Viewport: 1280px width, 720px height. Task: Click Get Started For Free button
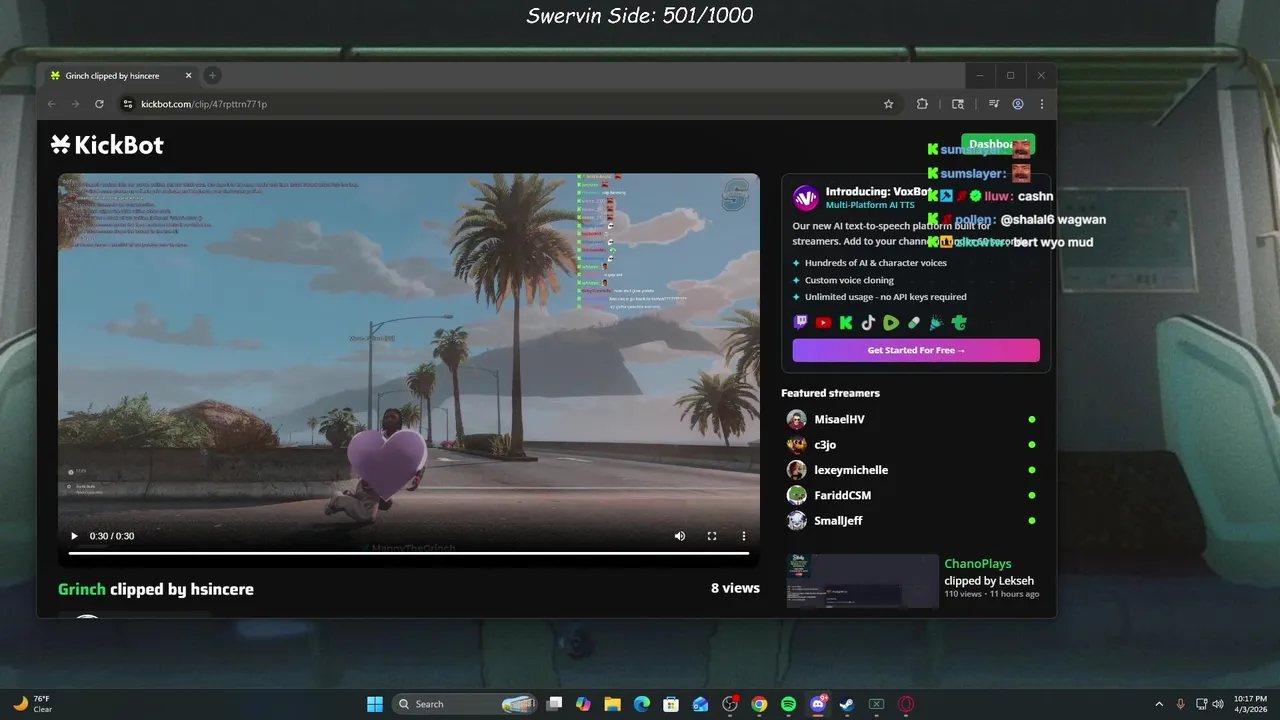[x=916, y=350]
